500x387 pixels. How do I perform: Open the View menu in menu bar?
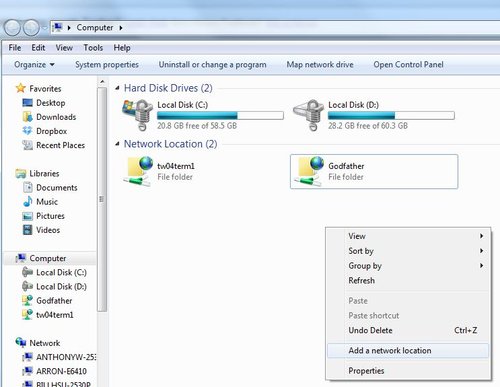[64, 48]
